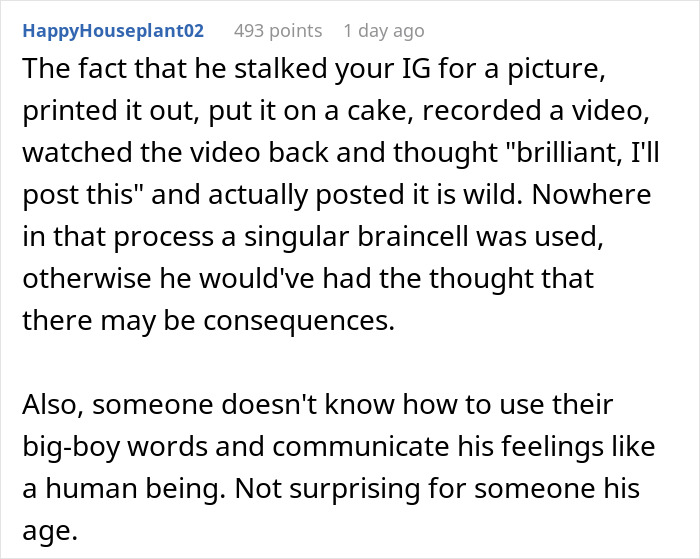Click the '1 day ago' timestamp
Image resolution: width=700 pixels, height=559 pixels.
(383, 31)
